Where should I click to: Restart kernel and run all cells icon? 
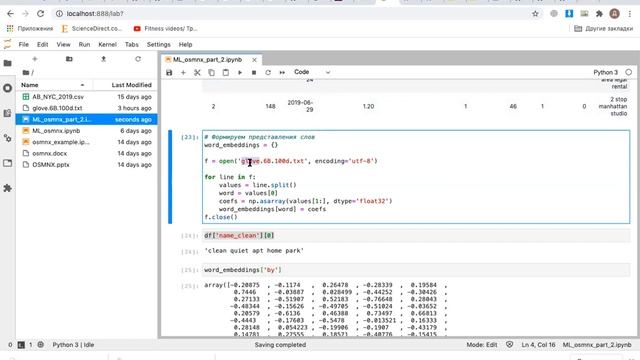[x=282, y=72]
